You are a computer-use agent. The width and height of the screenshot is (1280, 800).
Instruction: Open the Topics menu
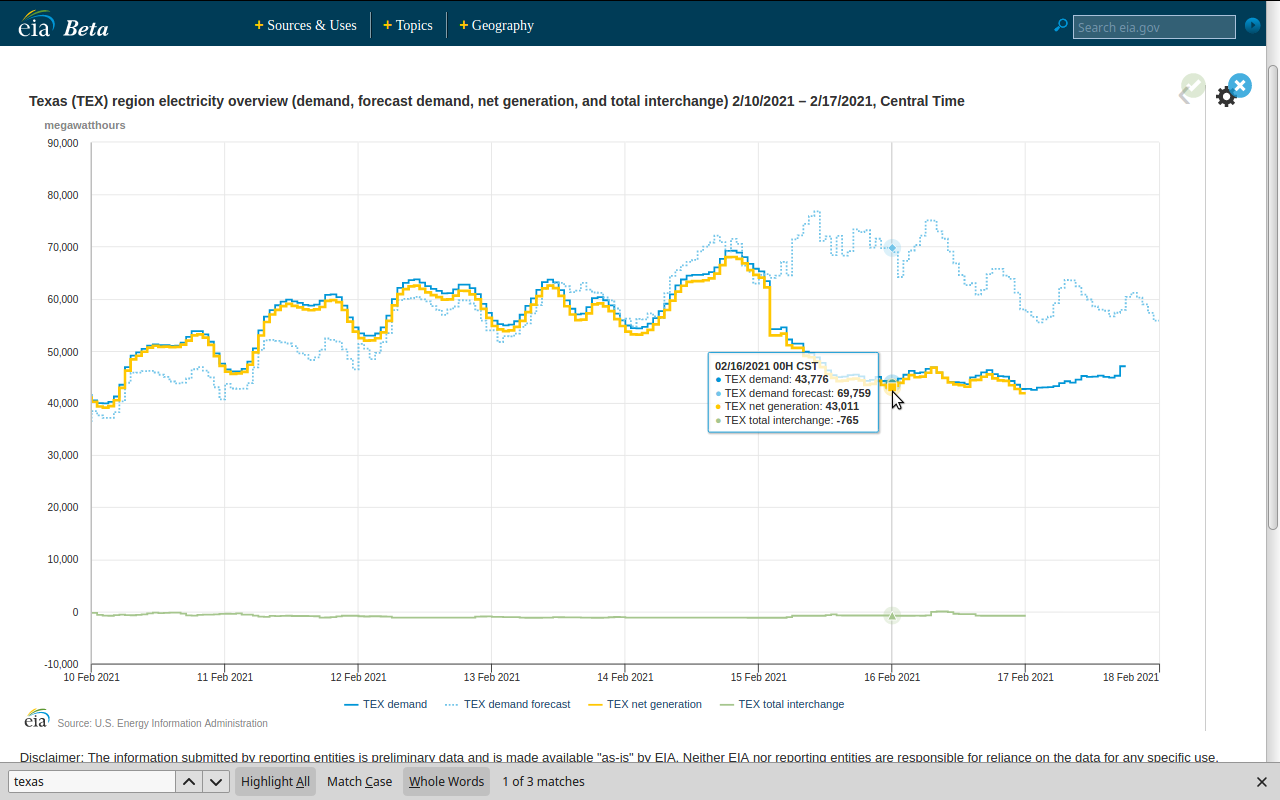click(x=408, y=25)
